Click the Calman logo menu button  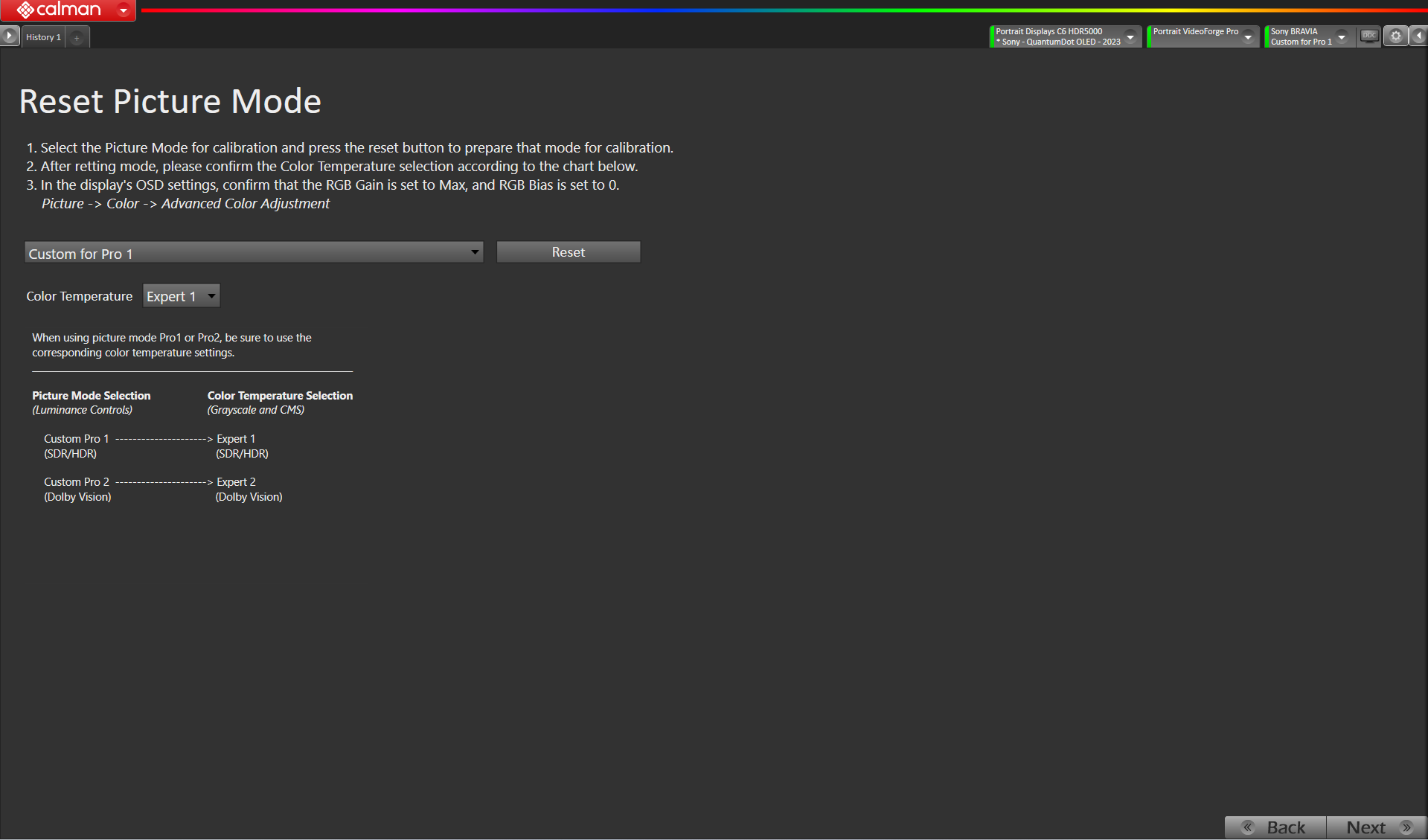click(x=58, y=10)
